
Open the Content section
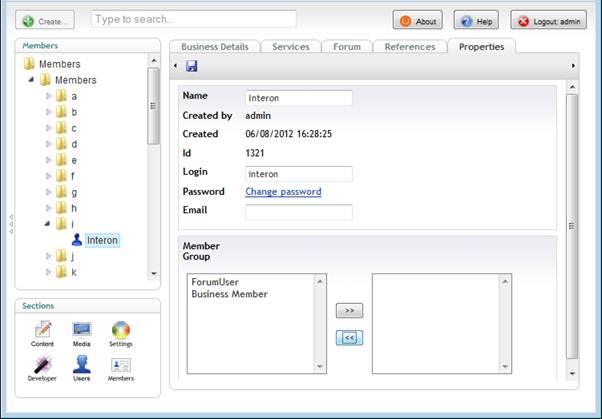(x=43, y=334)
